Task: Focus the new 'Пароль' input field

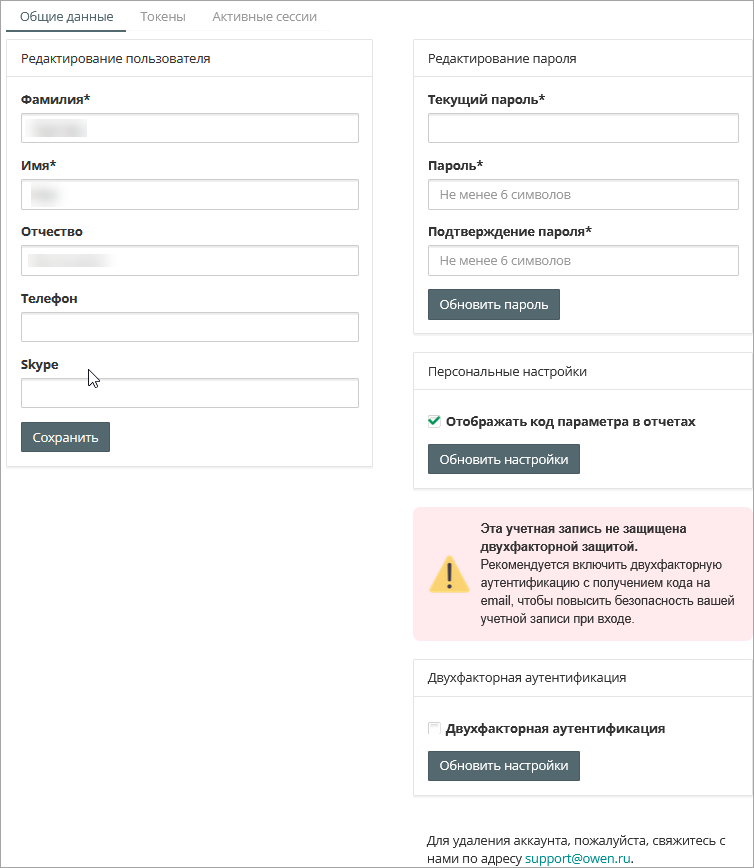Action: coord(583,194)
